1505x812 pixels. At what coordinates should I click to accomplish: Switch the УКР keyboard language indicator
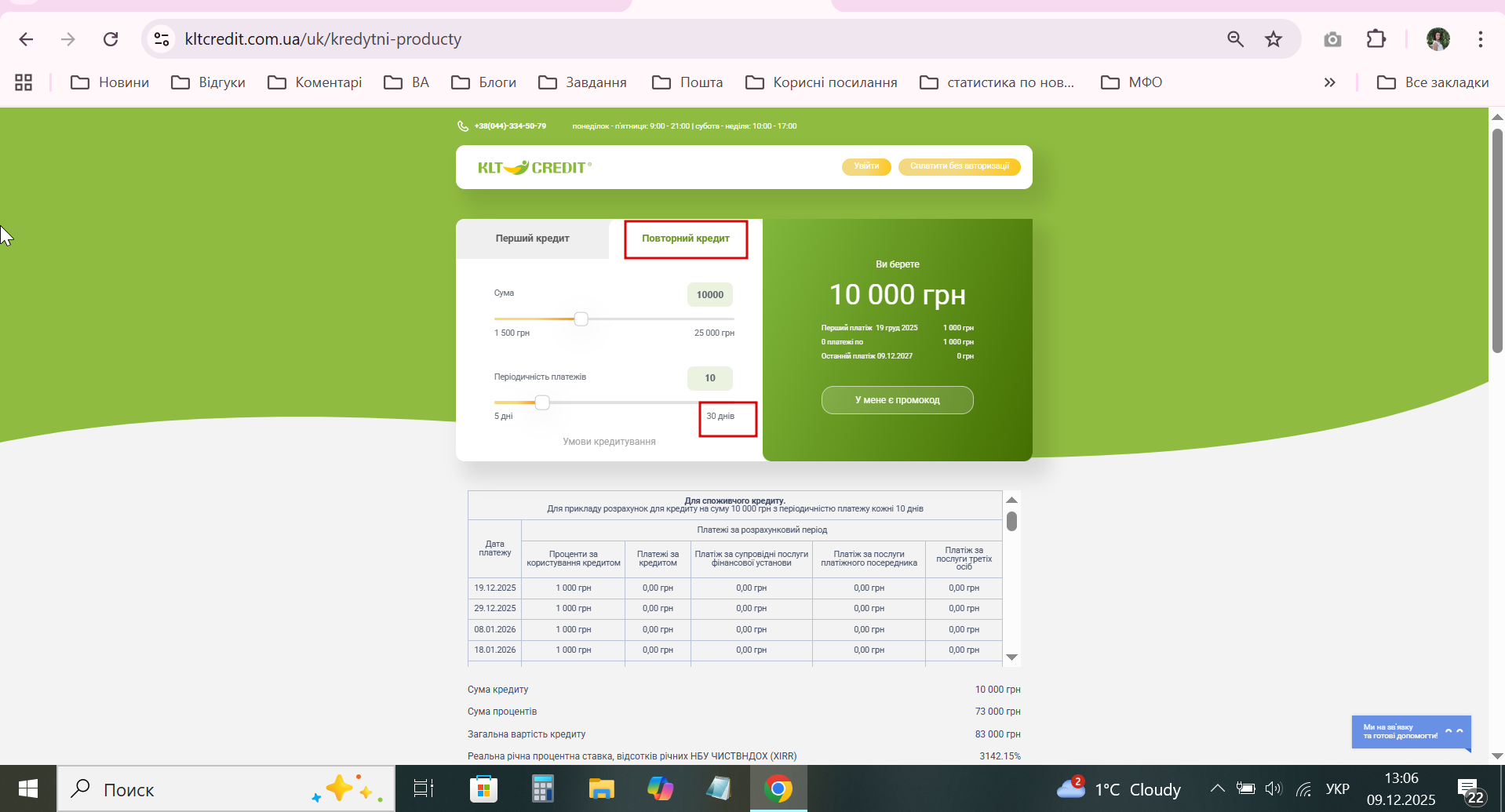click(x=1337, y=789)
